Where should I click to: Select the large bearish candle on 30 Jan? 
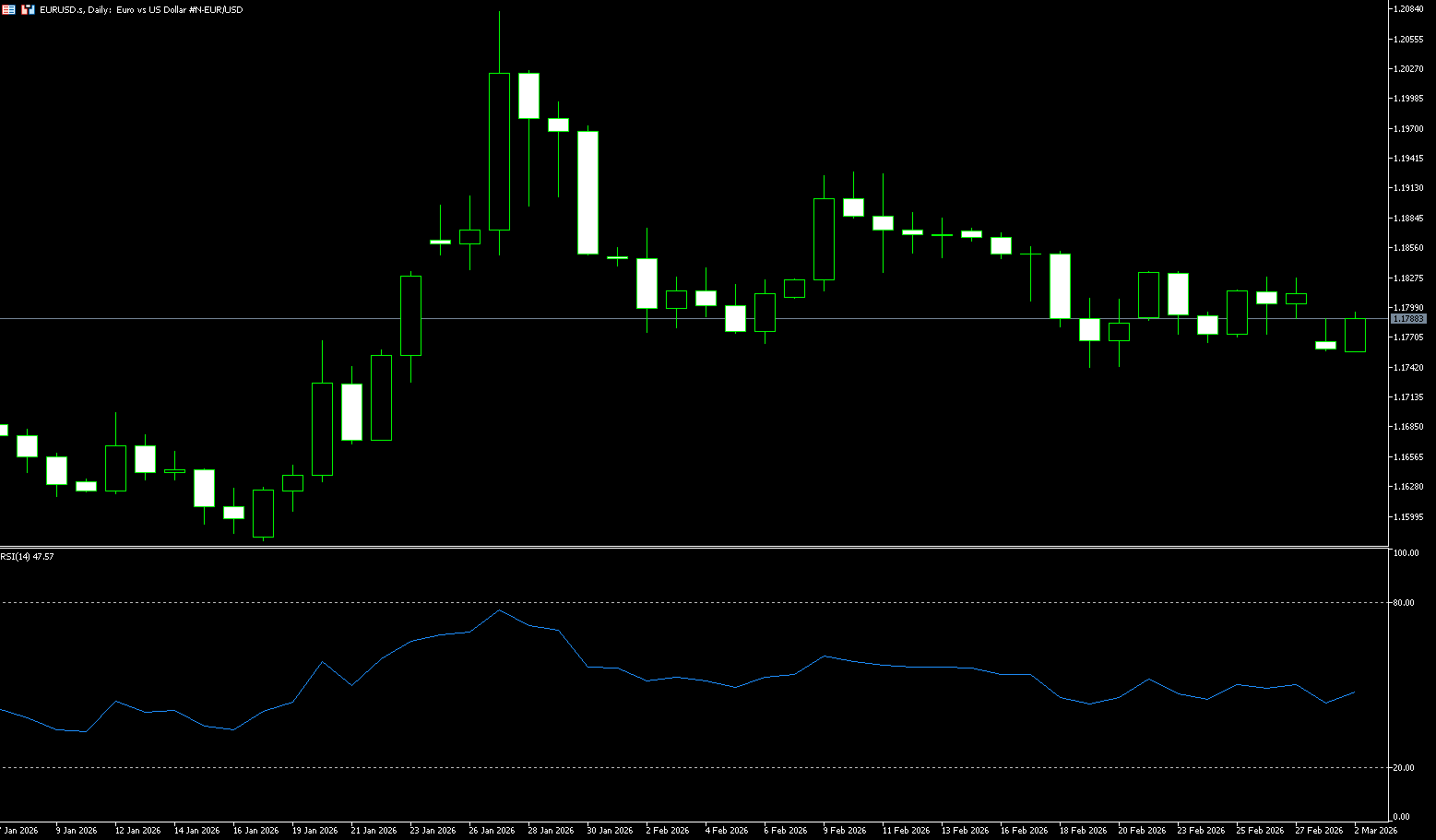click(587, 192)
